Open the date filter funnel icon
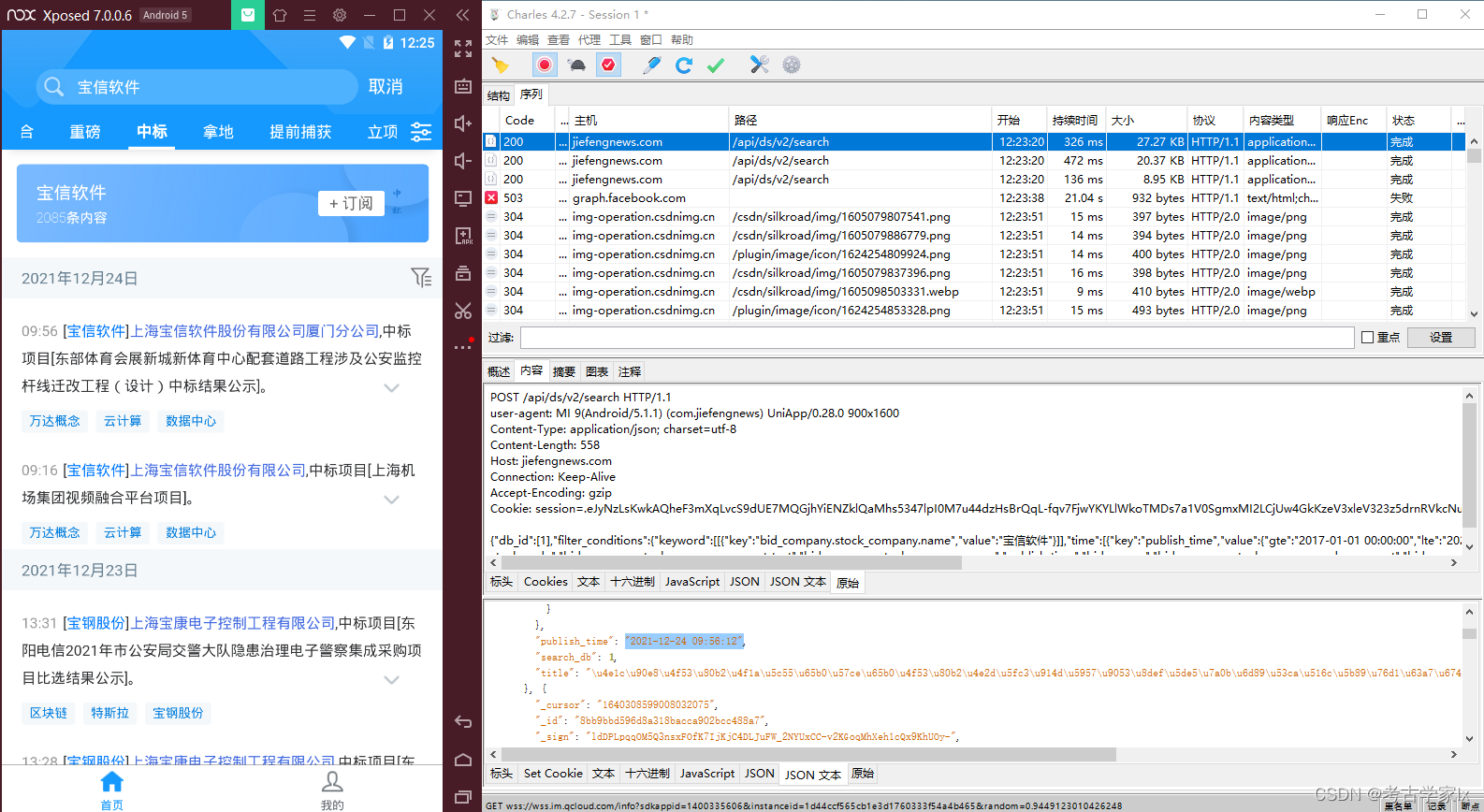 coord(421,278)
